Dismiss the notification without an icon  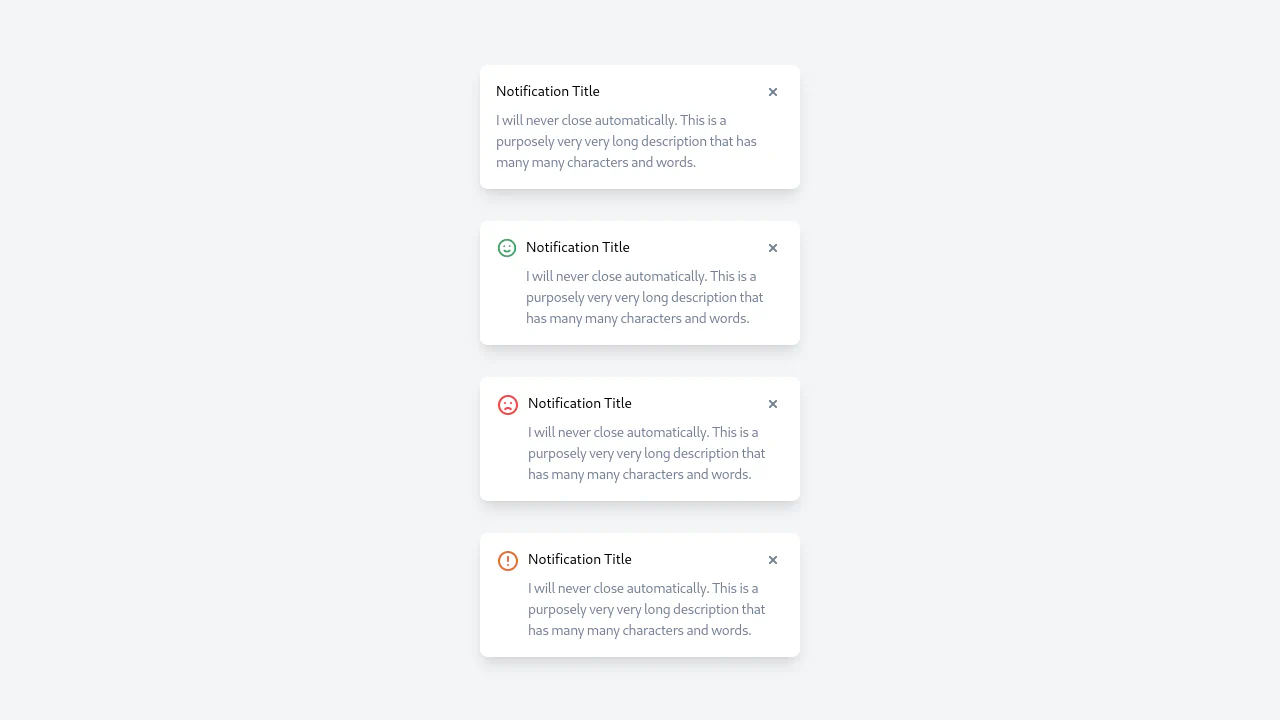click(x=773, y=92)
